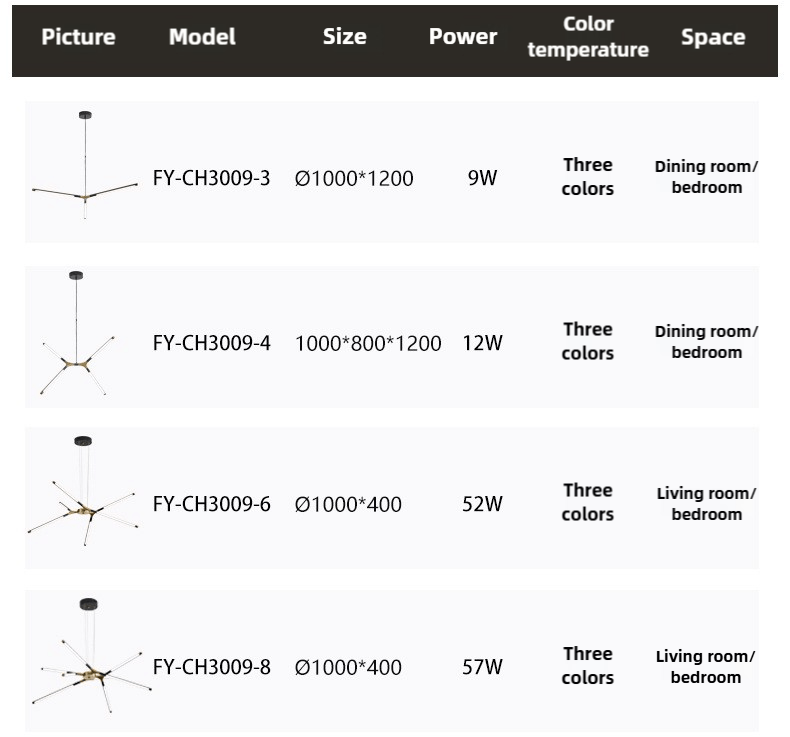Click the Color temperature column header
Screen dimensions: 790x737
point(588,37)
